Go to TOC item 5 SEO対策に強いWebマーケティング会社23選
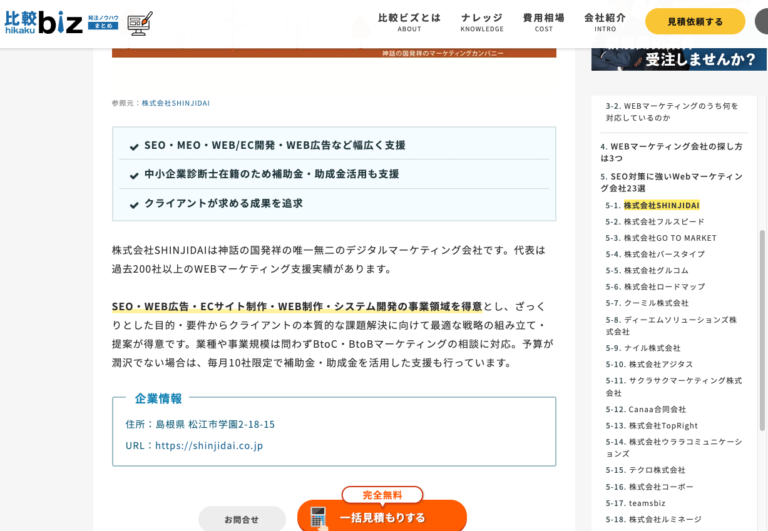The height and width of the screenshot is (531, 768). [x=671, y=182]
